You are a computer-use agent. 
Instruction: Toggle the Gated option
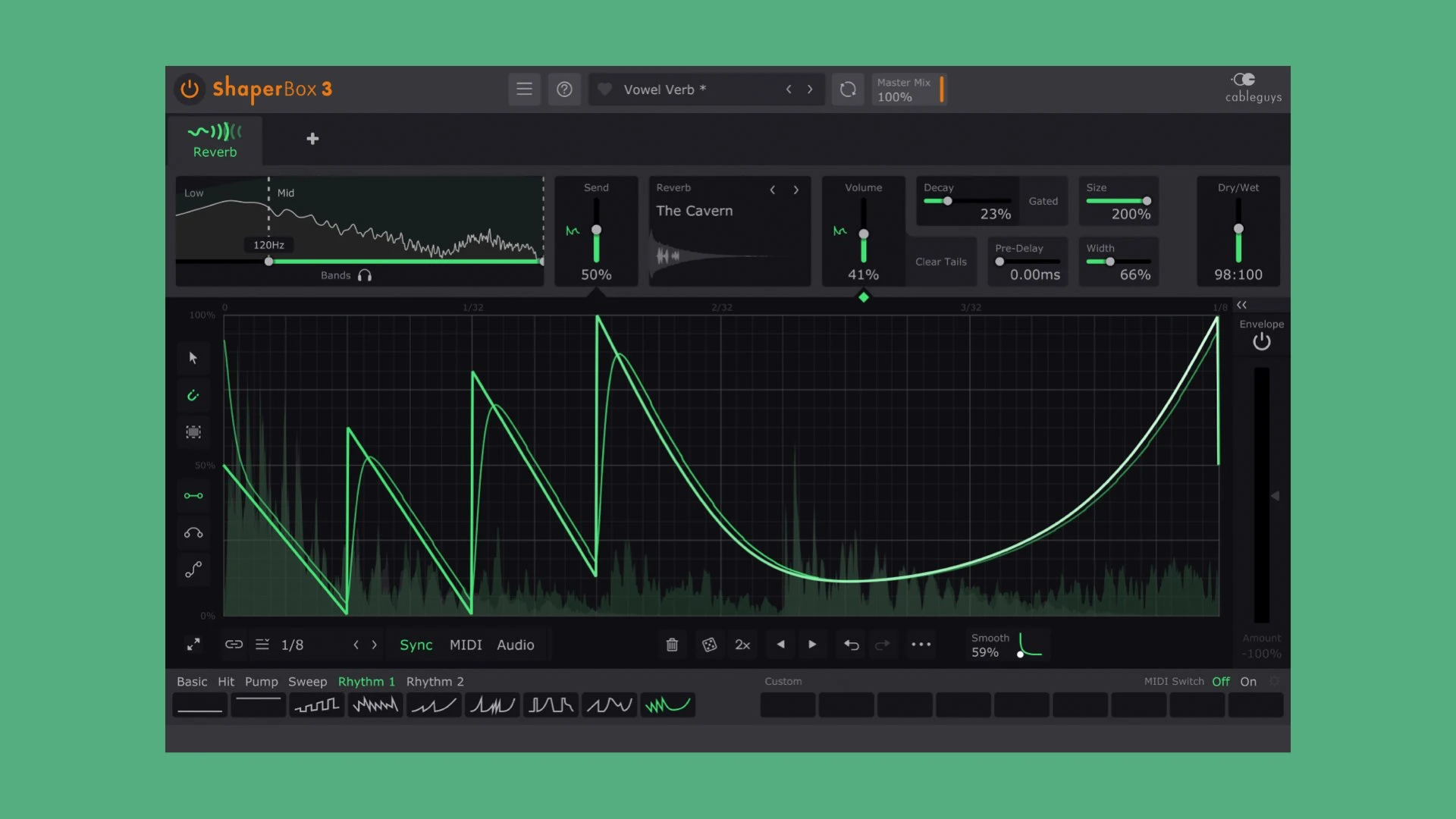[x=1043, y=201]
